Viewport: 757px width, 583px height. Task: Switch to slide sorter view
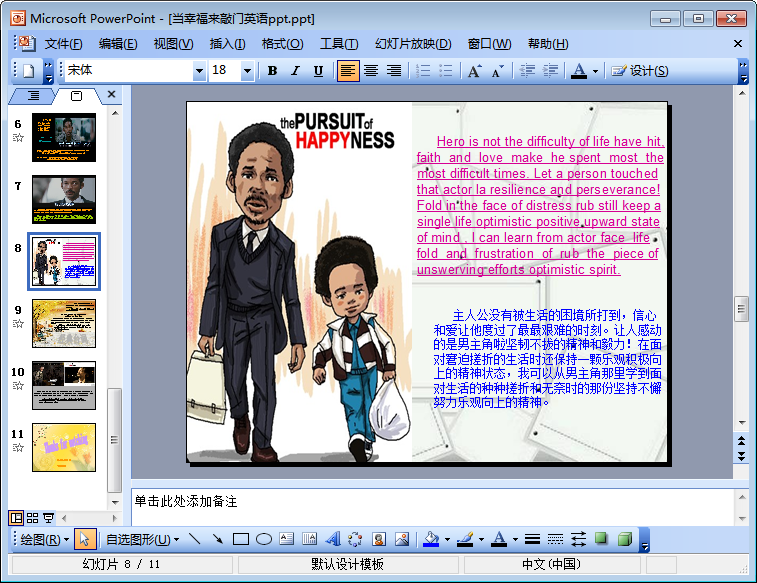pos(32,518)
